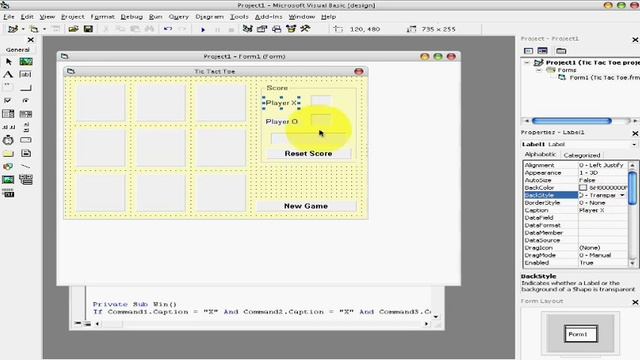Viewport: 640px width, 360px height.
Task: Click the New Game button on the form
Action: coord(306,206)
